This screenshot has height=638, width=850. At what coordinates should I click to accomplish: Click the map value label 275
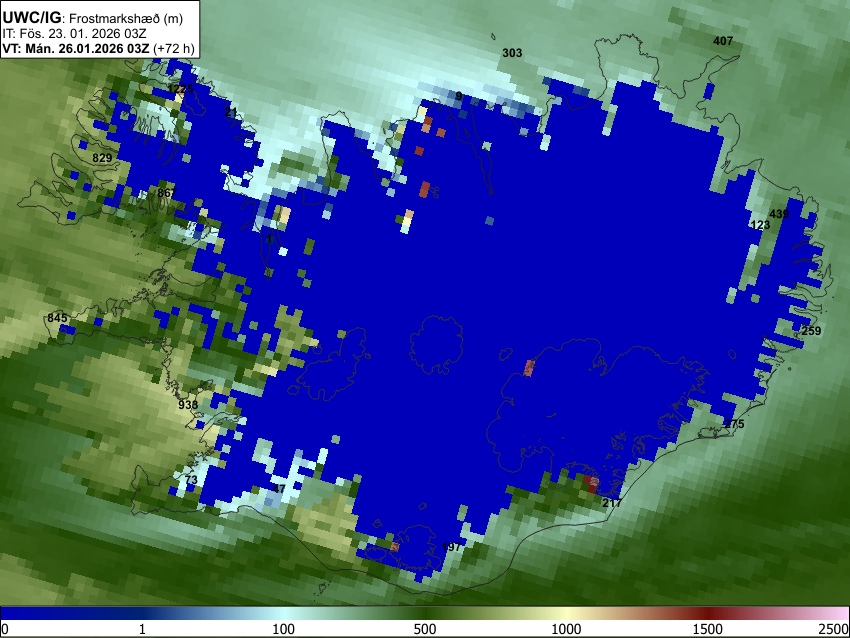click(735, 424)
